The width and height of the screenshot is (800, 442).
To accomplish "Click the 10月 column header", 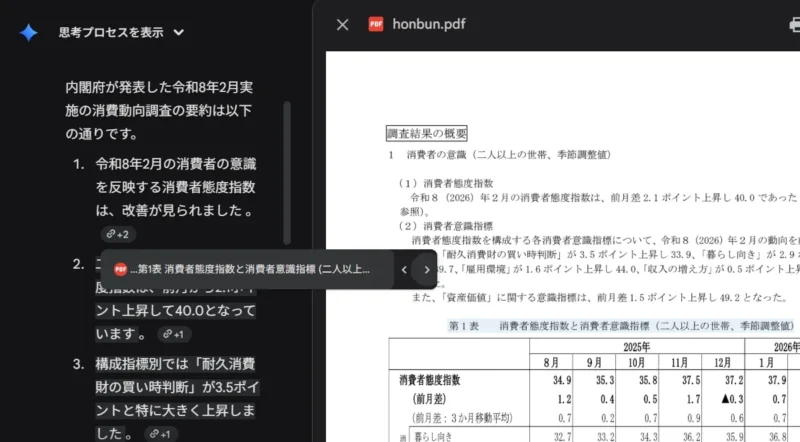I will [636, 363].
